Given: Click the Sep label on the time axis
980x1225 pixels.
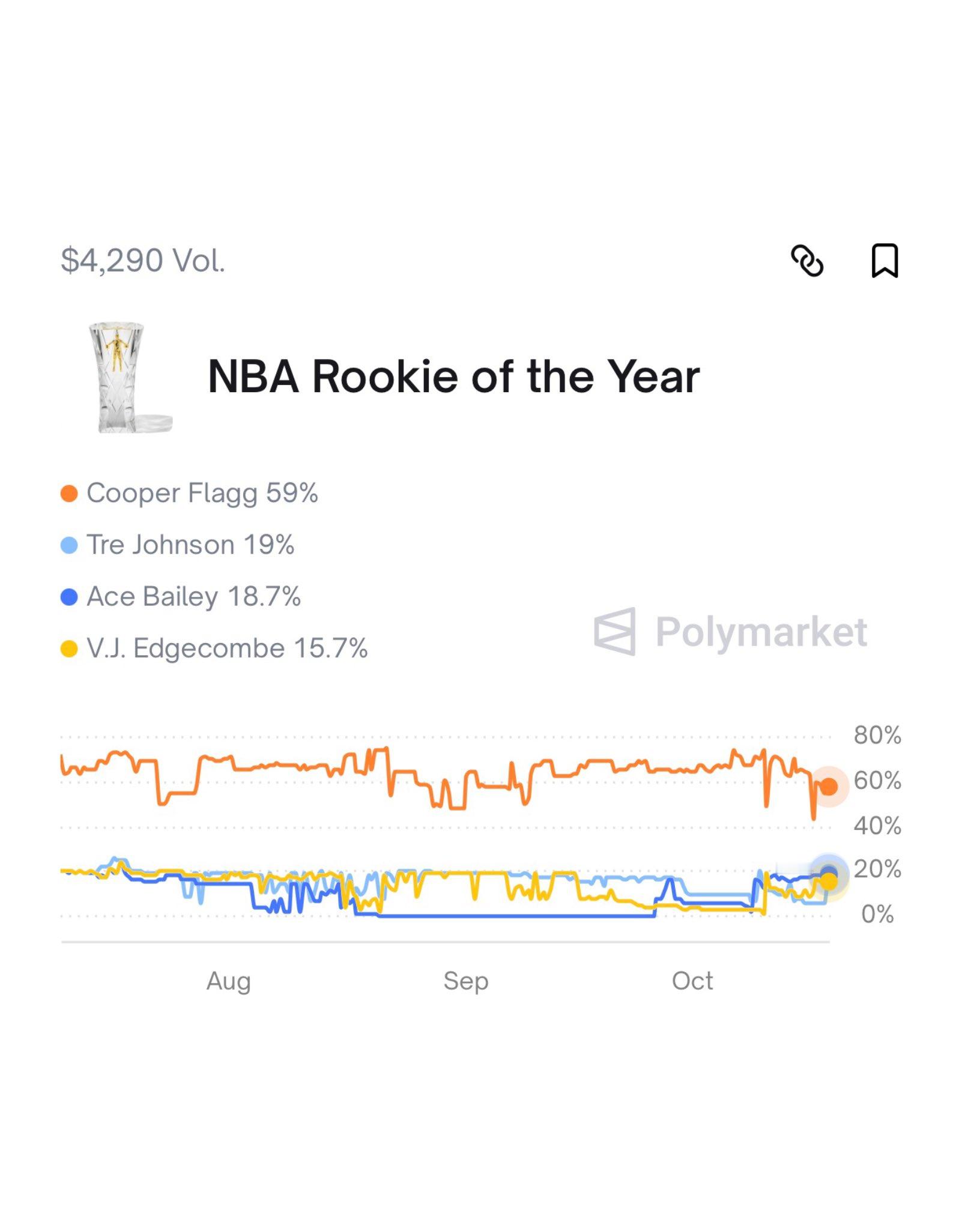Looking at the screenshot, I should click(x=466, y=981).
